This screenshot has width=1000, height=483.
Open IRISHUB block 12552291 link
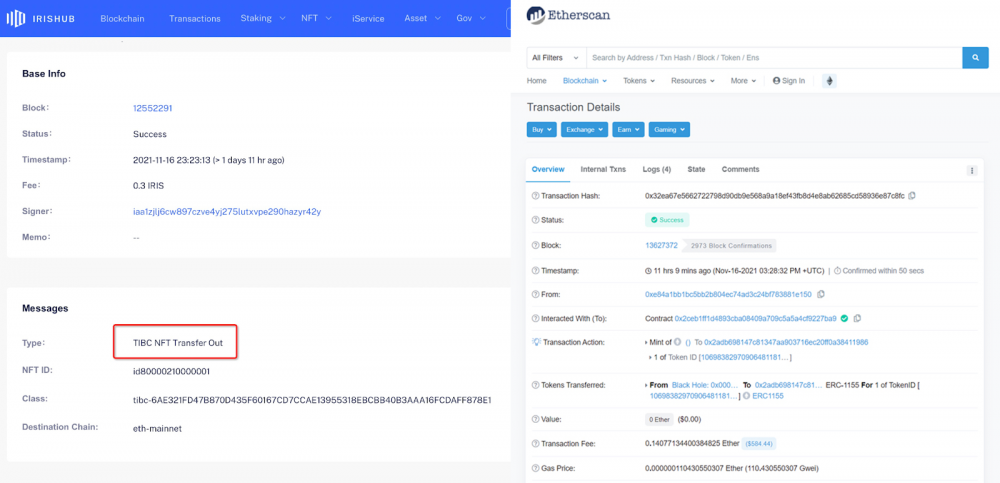[x=152, y=108]
